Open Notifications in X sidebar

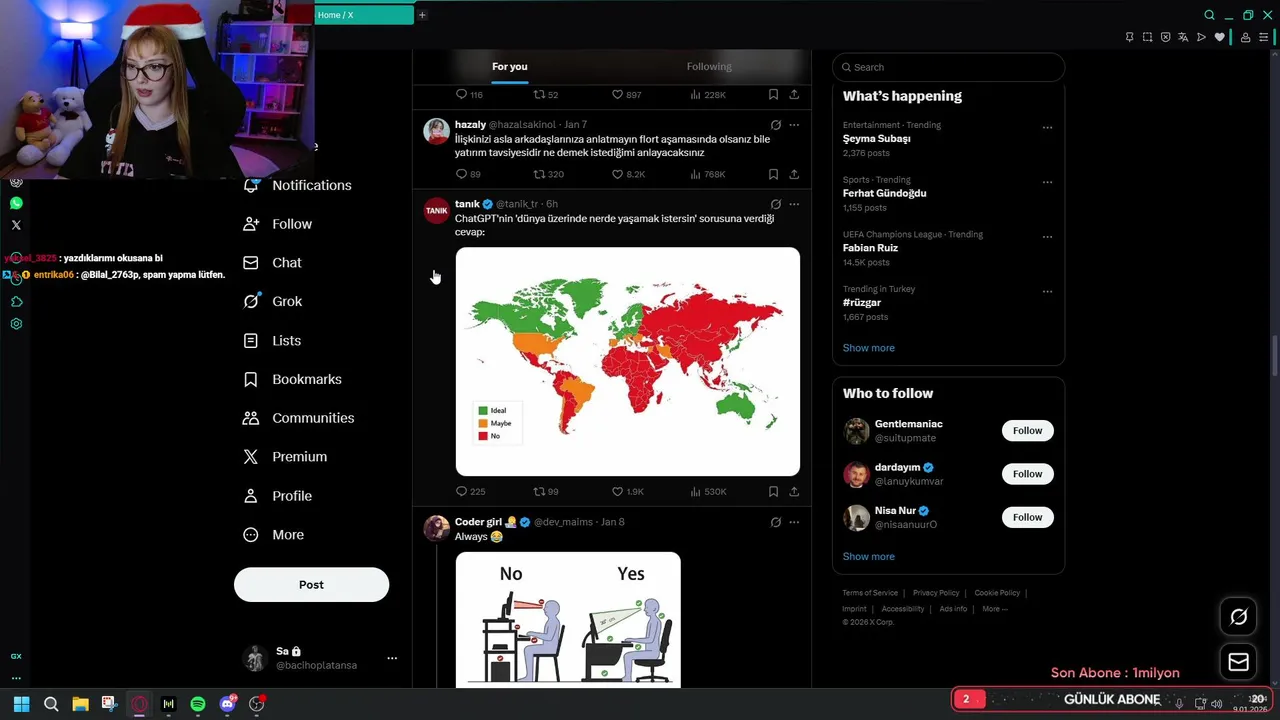297,185
